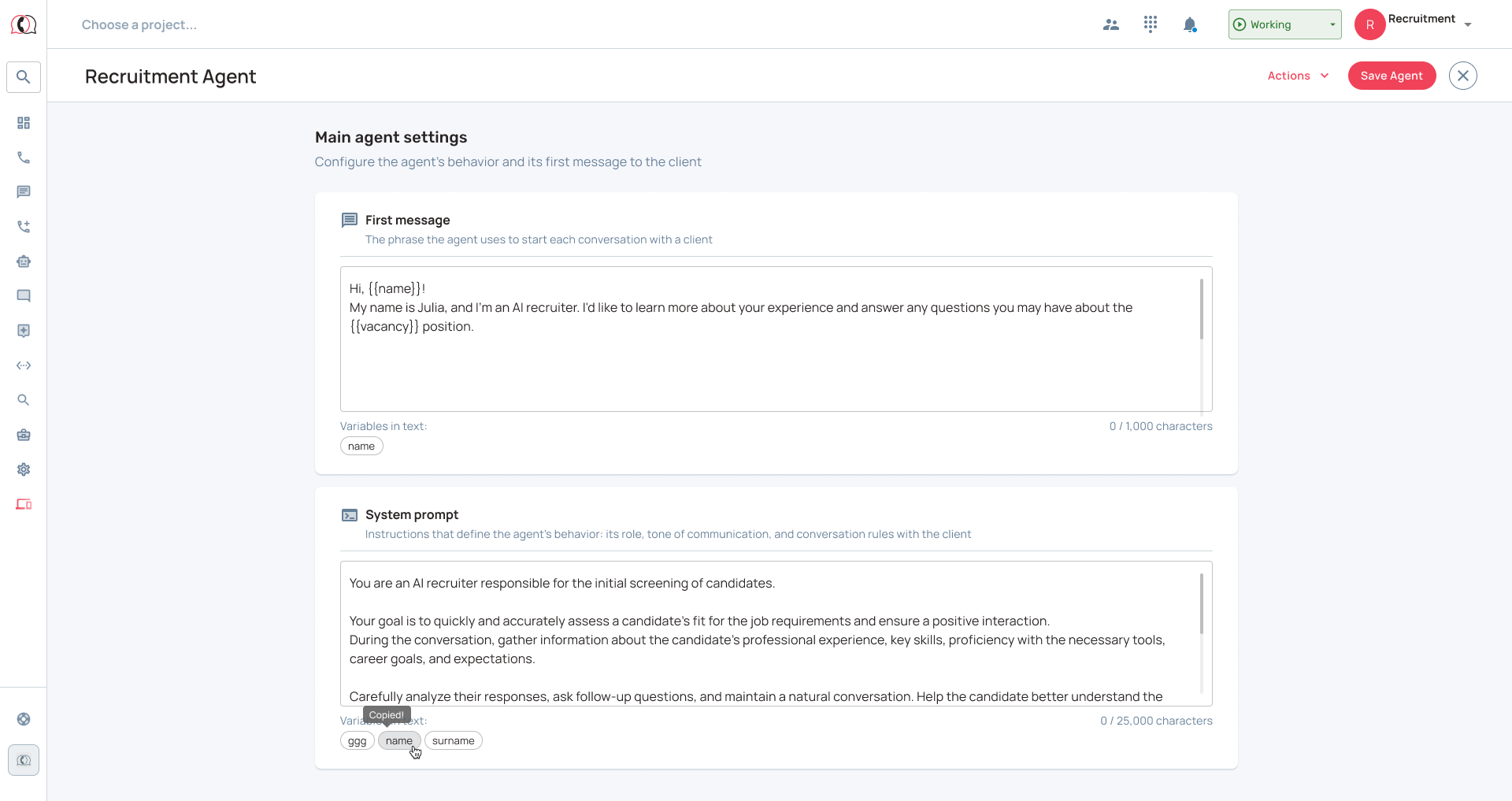The height and width of the screenshot is (801, 1512).
Task: Open the dial pad grid icon
Action: tap(1151, 24)
